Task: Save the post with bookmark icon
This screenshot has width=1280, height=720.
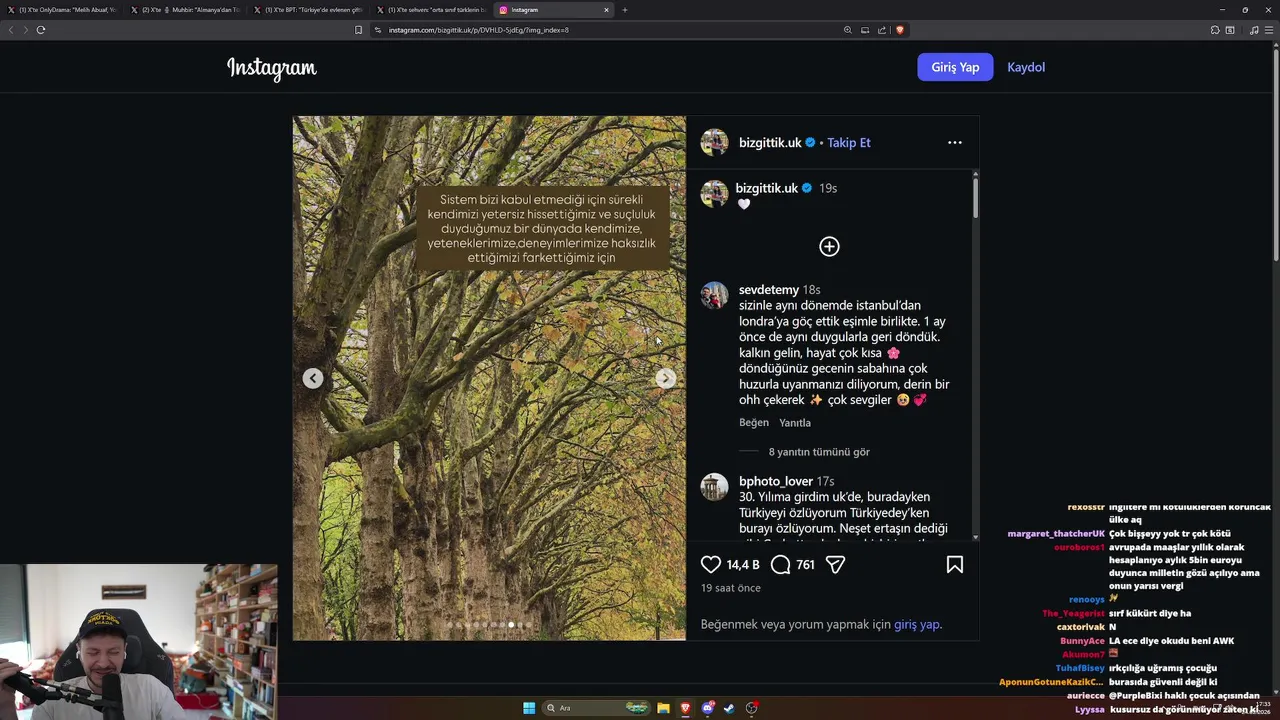Action: point(955,565)
